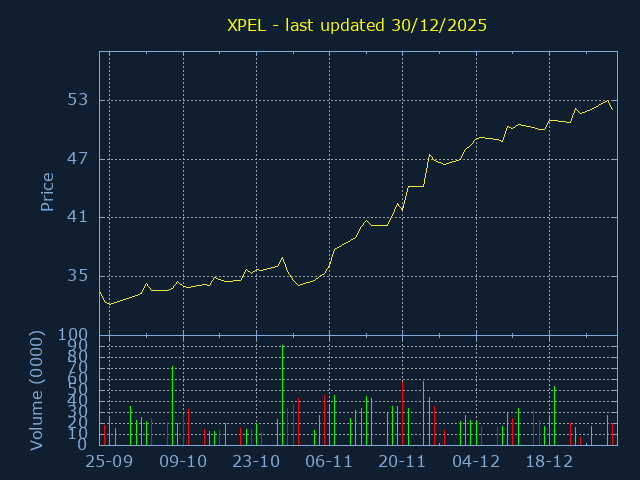Viewport: 640px width, 480px height.
Task: Click the date label 20-11
Action: click(402, 462)
